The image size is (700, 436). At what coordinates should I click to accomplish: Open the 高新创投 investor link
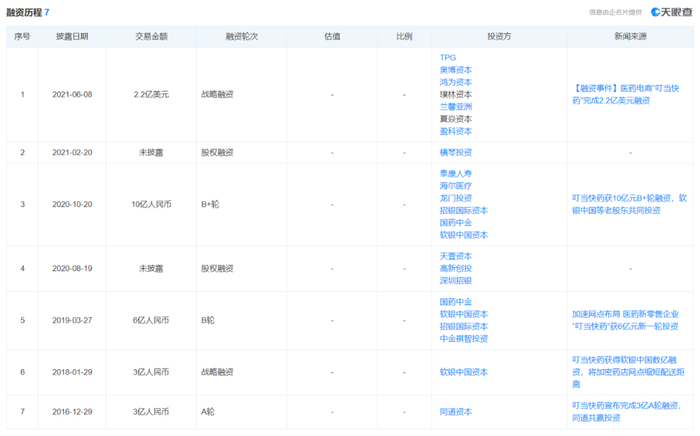click(455, 269)
